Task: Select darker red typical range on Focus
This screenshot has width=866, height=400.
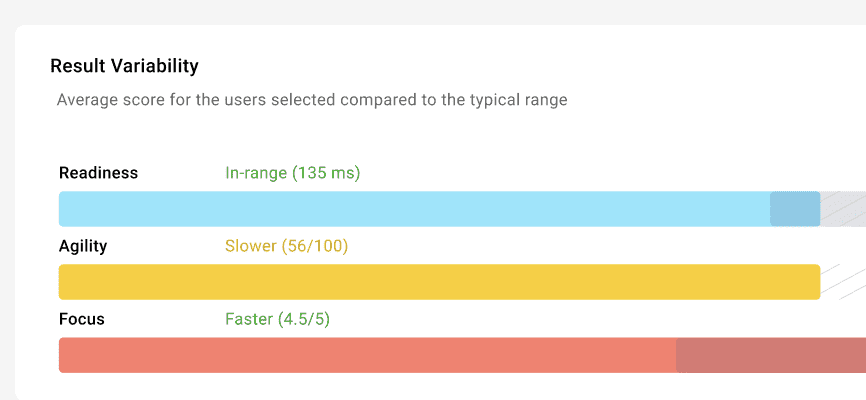Action: coord(771,355)
